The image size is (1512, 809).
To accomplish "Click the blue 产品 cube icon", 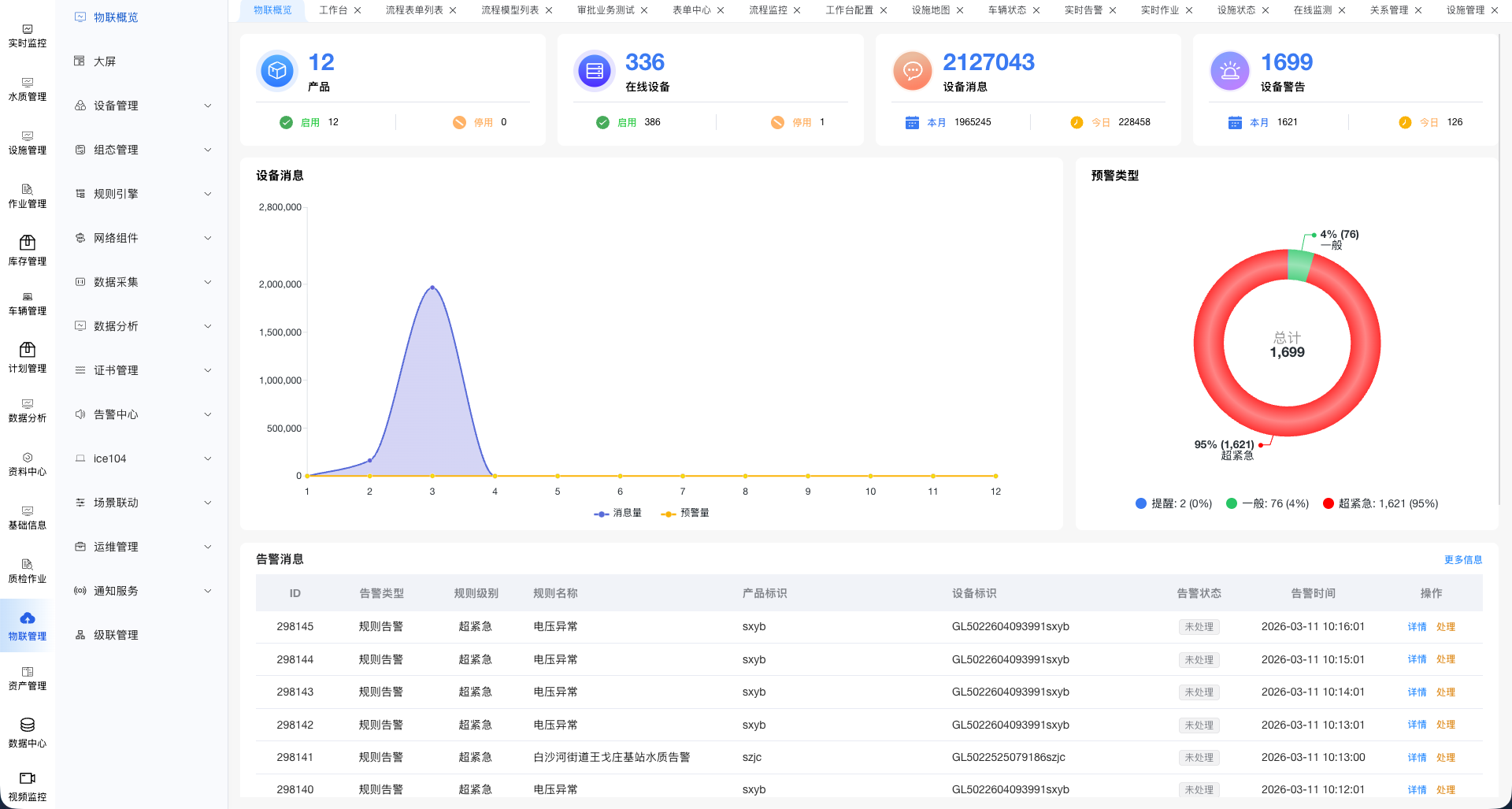I will click(276, 72).
